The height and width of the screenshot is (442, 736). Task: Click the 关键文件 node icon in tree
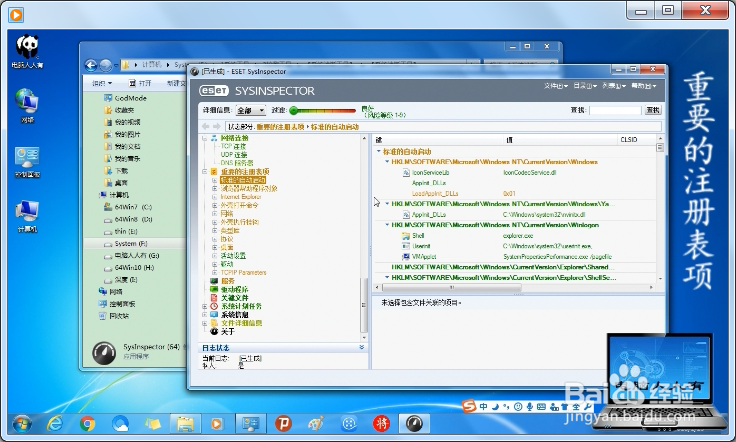pyautogui.click(x=214, y=298)
